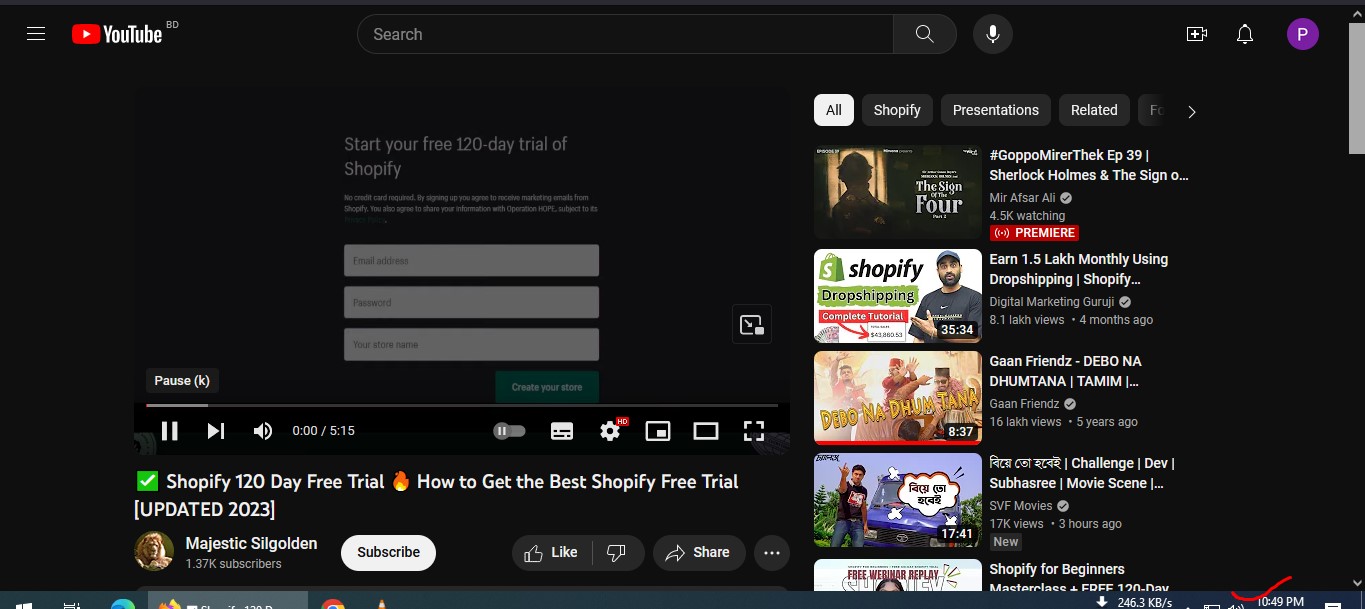The image size is (1365, 609).
Task: Pause the video
Action: (170, 431)
